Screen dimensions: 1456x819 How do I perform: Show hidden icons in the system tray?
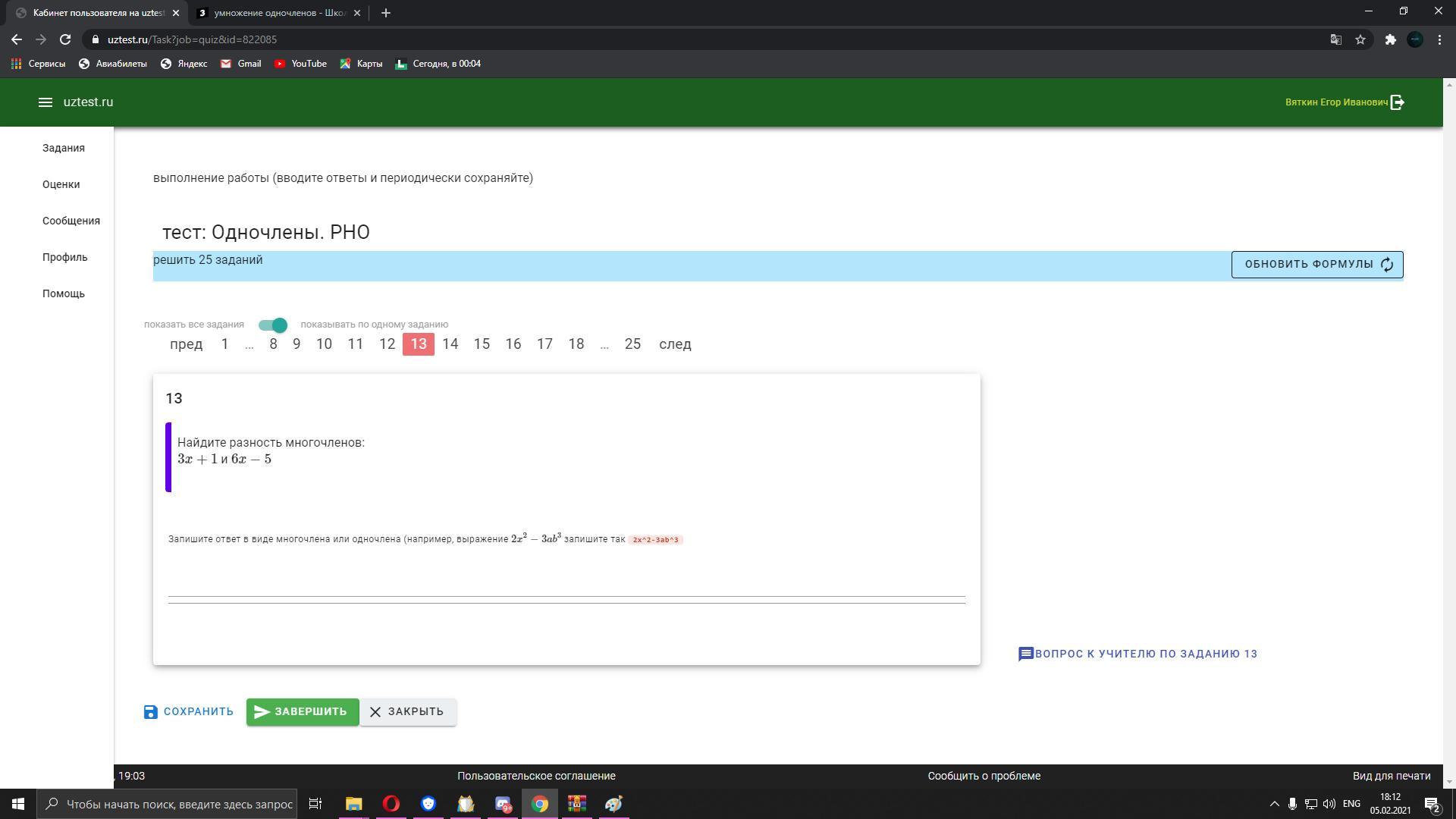(1274, 804)
